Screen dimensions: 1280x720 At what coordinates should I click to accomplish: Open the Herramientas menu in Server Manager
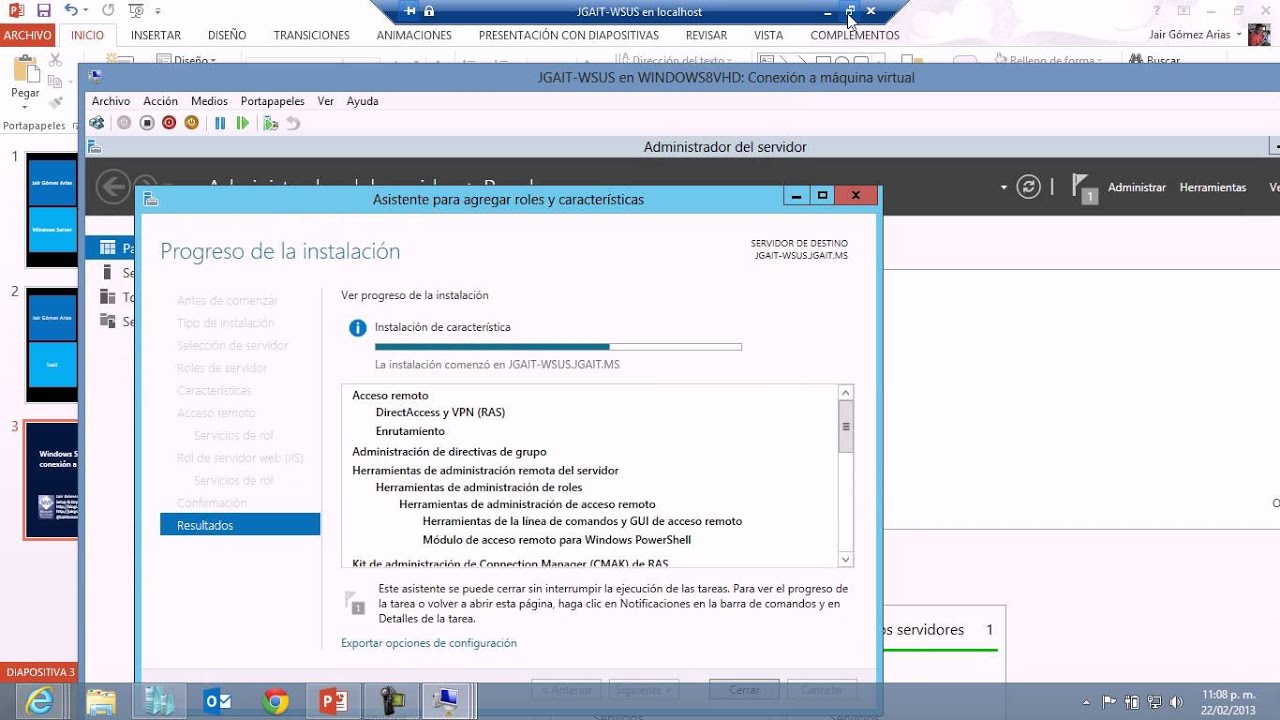coord(1213,187)
